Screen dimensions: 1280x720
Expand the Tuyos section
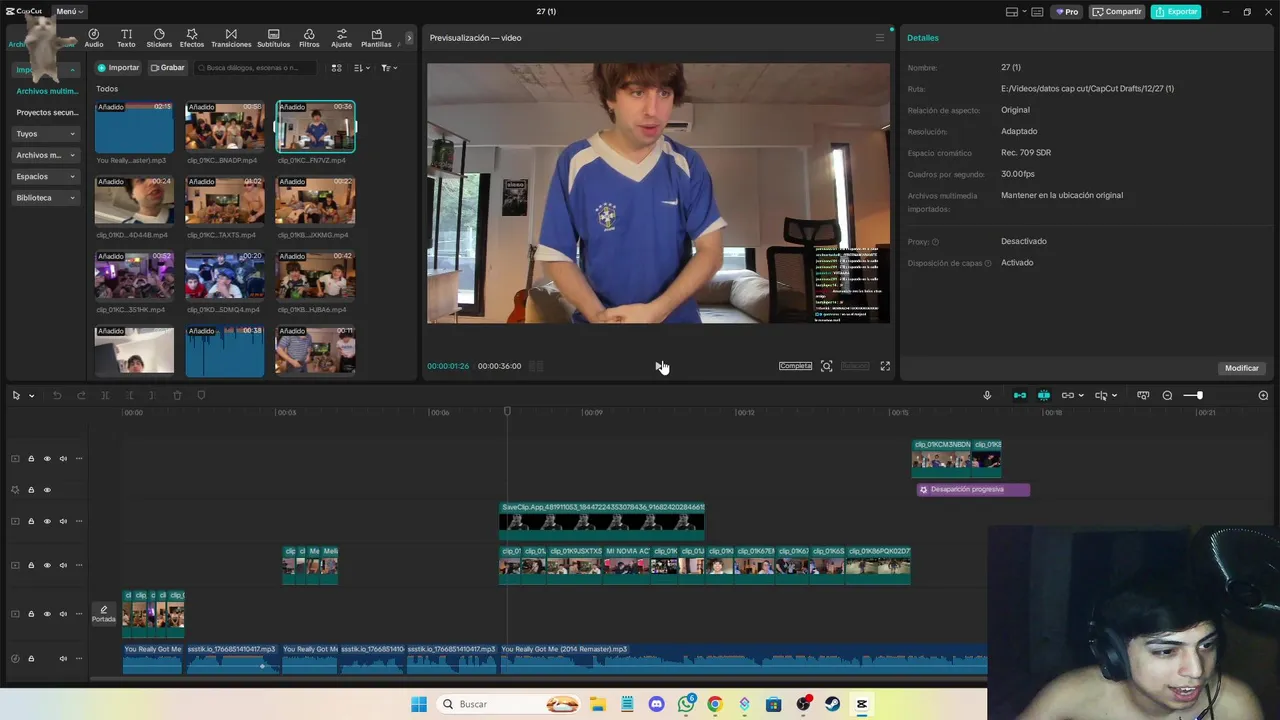45,134
